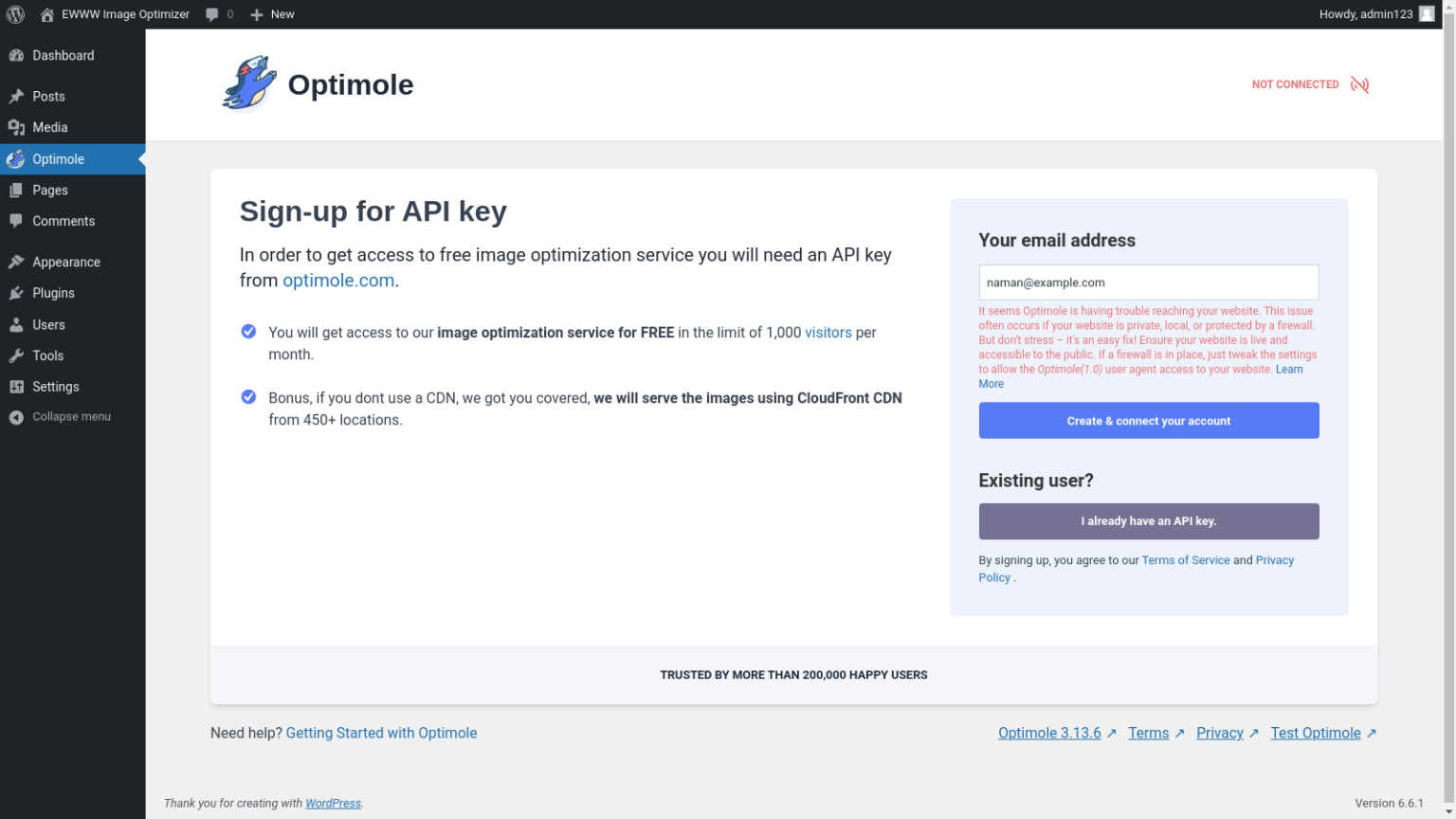Open the Users sidebar icon
The width and height of the screenshot is (1456, 819).
(17, 324)
